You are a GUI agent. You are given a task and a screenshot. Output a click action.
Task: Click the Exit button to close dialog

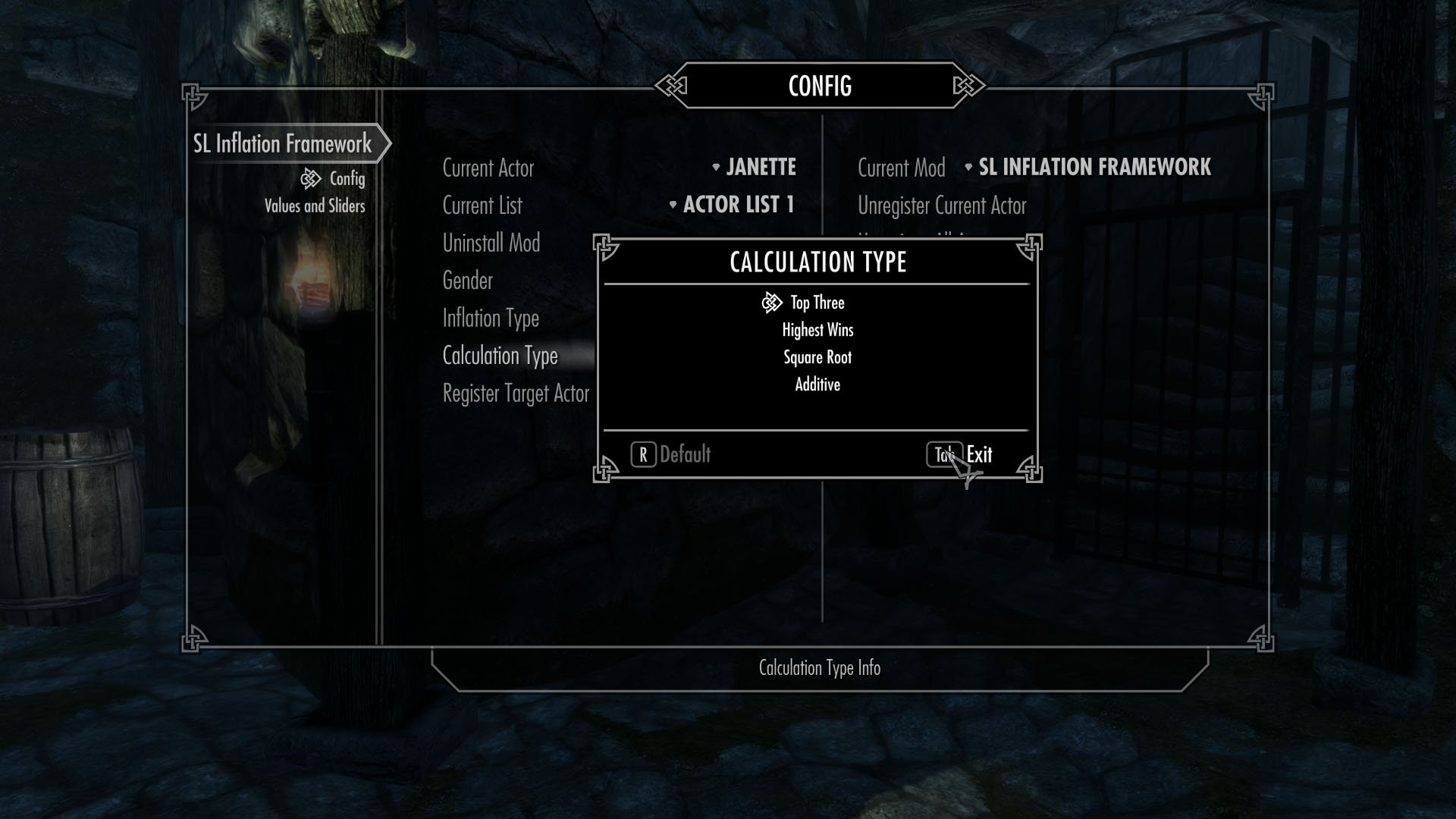pos(979,454)
